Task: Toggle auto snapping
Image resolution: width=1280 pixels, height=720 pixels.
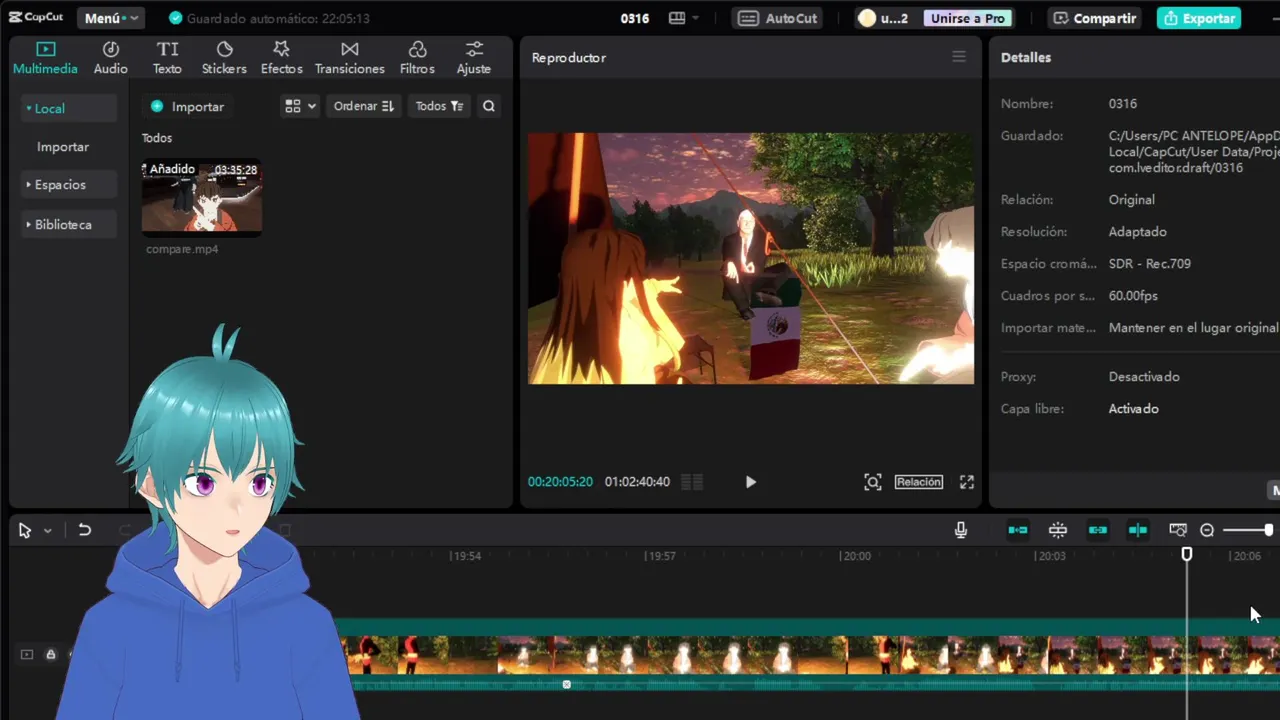Action: (x=1058, y=530)
